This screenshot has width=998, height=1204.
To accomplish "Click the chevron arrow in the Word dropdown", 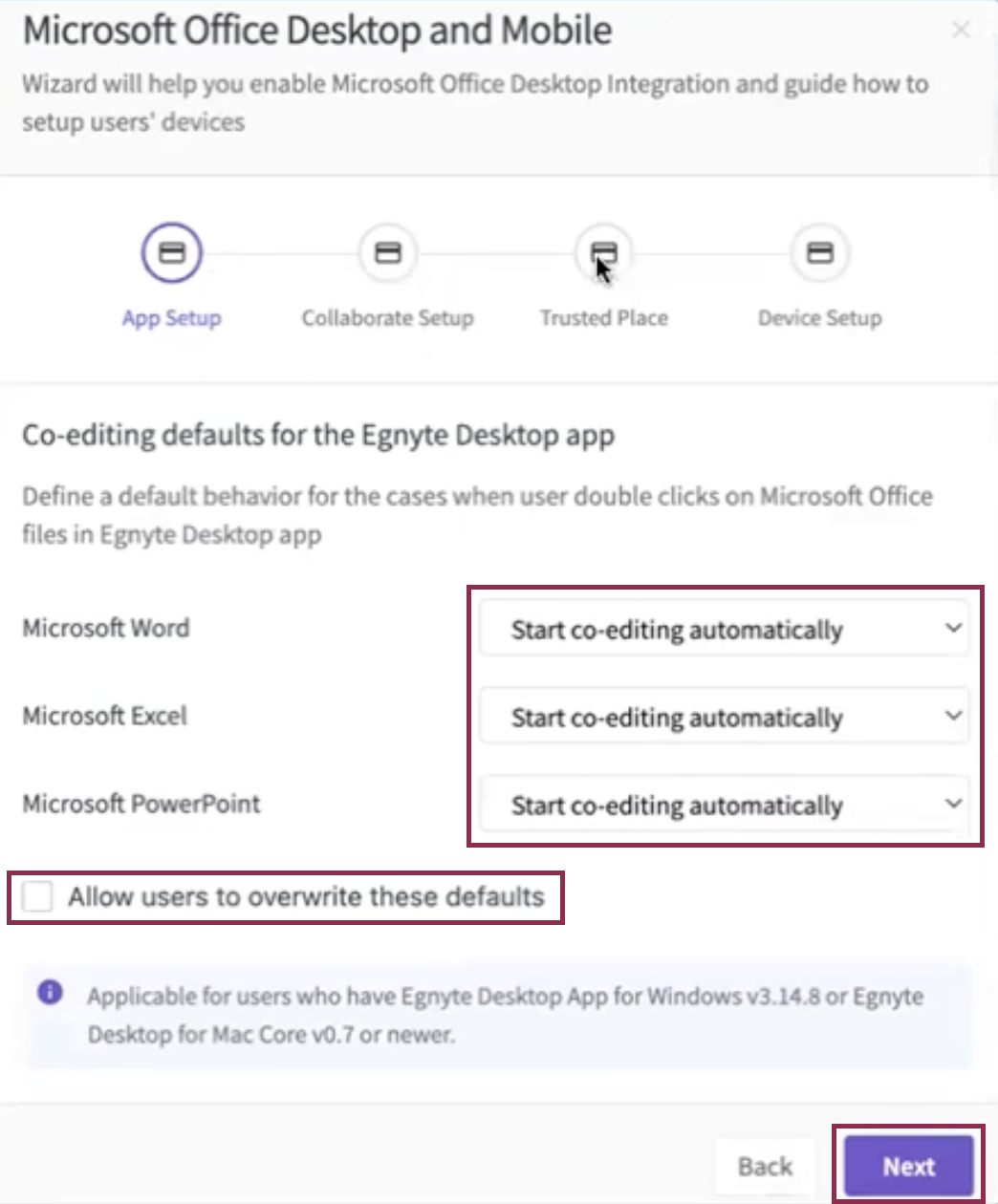I will click(x=953, y=629).
